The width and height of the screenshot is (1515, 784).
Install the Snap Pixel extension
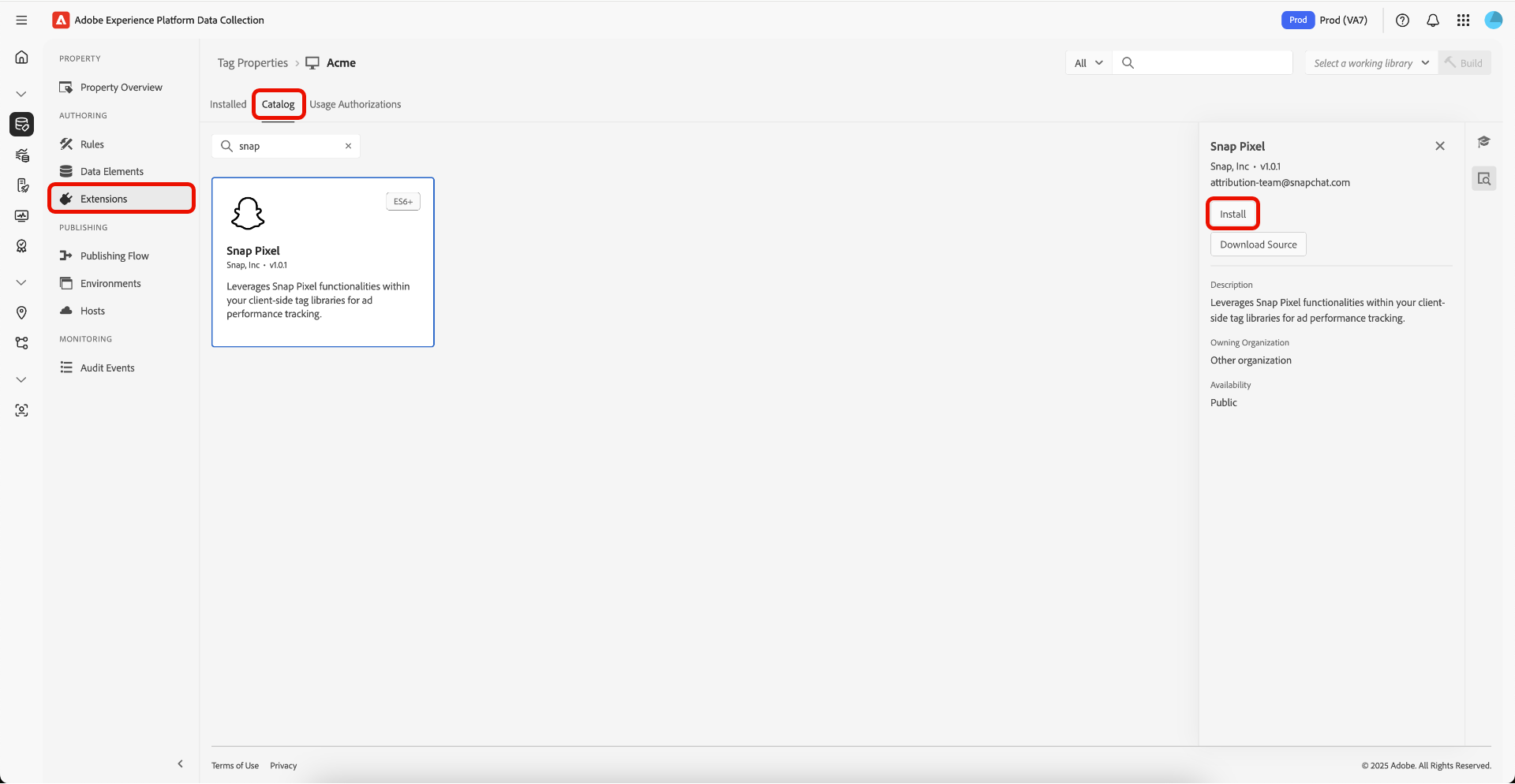[x=1233, y=214]
